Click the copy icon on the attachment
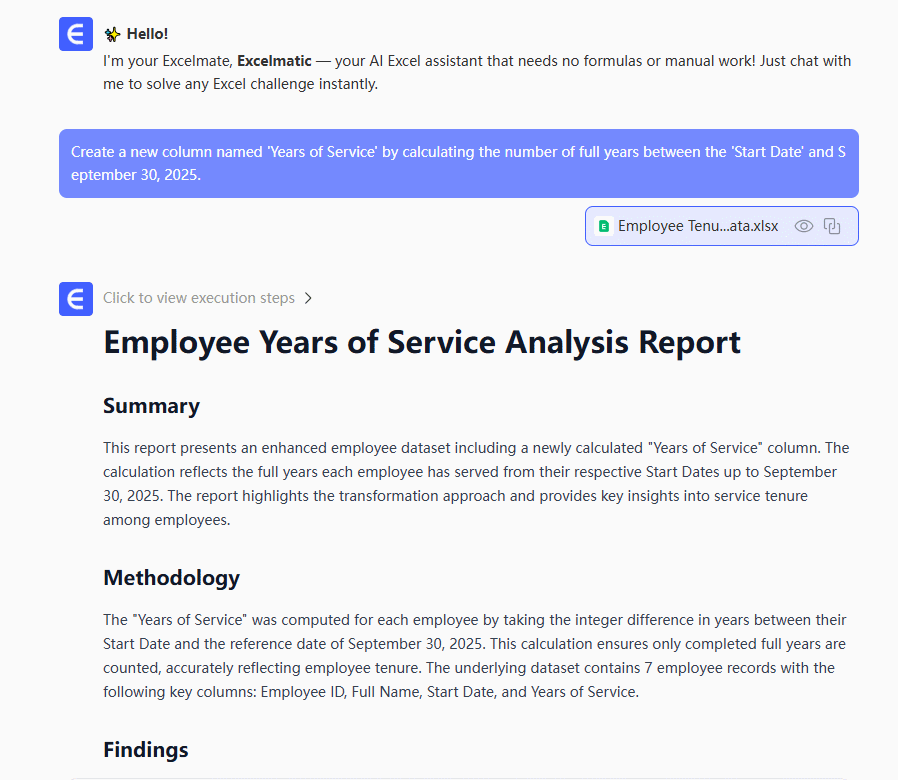Image resolution: width=898 pixels, height=780 pixels. [x=832, y=226]
